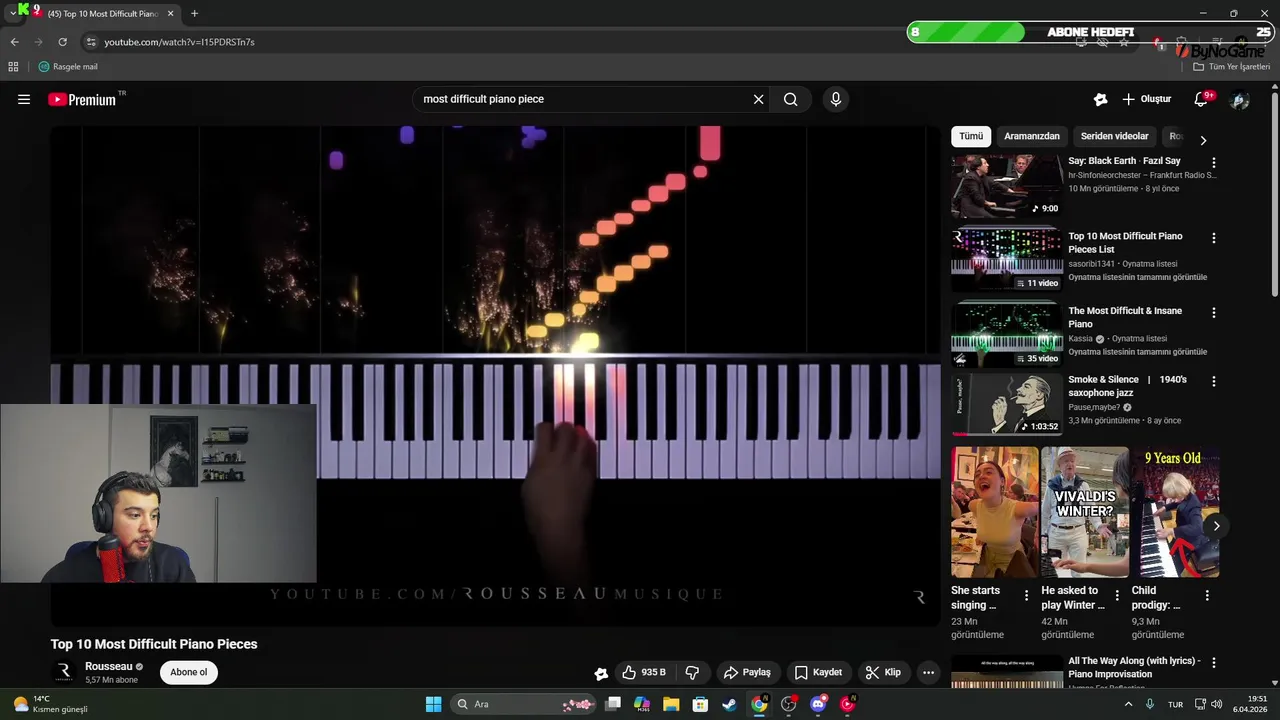
Task: Click the piano video player area
Action: click(x=496, y=375)
